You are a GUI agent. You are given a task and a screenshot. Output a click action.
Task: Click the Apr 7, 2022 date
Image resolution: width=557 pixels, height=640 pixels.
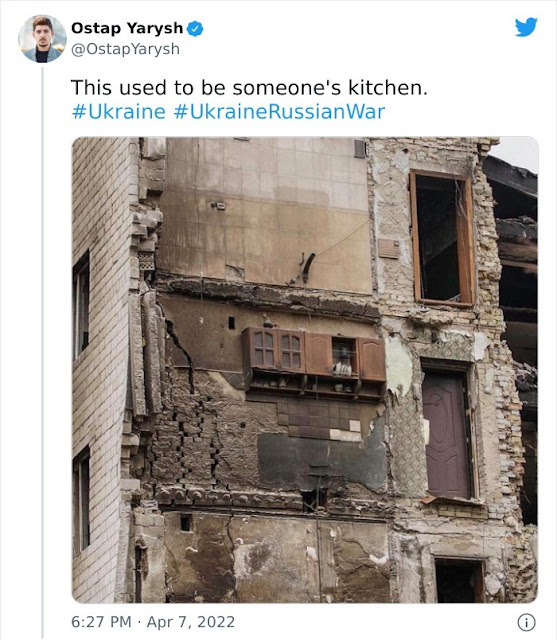(x=191, y=622)
